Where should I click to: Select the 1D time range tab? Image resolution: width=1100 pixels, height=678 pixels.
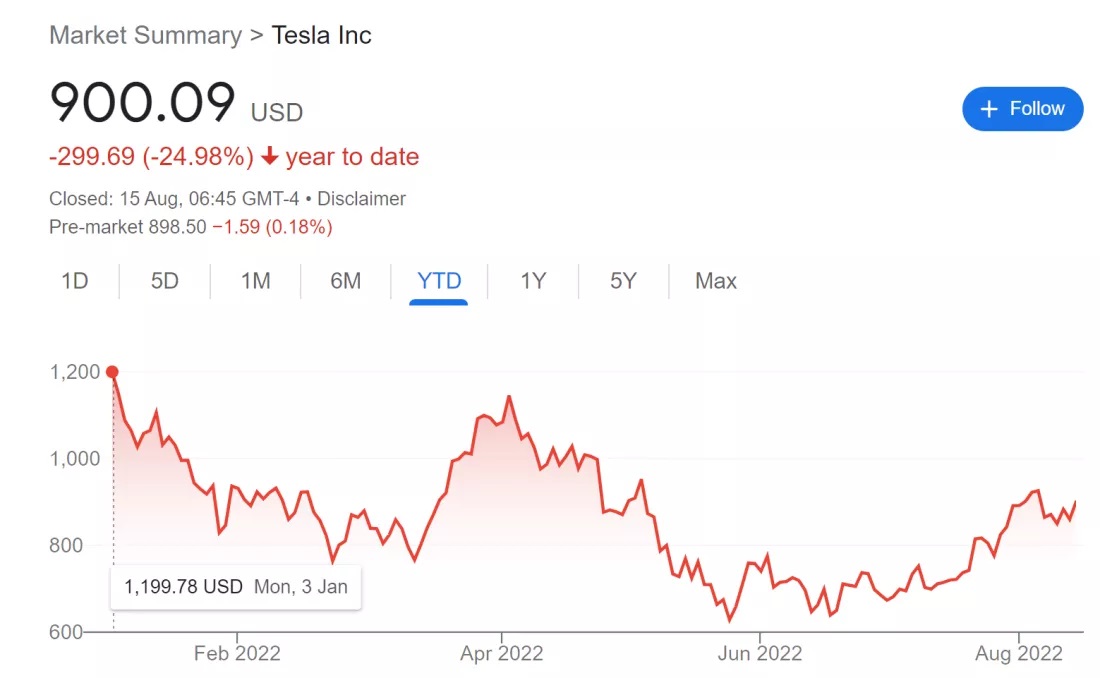click(x=74, y=281)
